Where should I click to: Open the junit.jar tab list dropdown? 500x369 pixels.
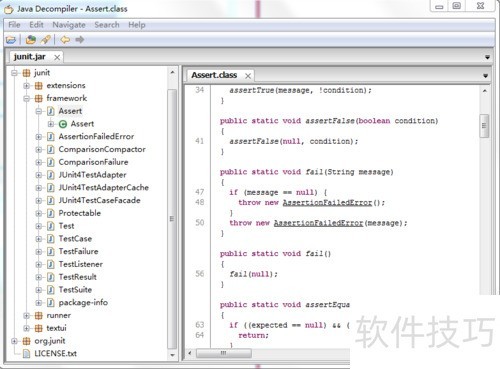click(x=487, y=57)
